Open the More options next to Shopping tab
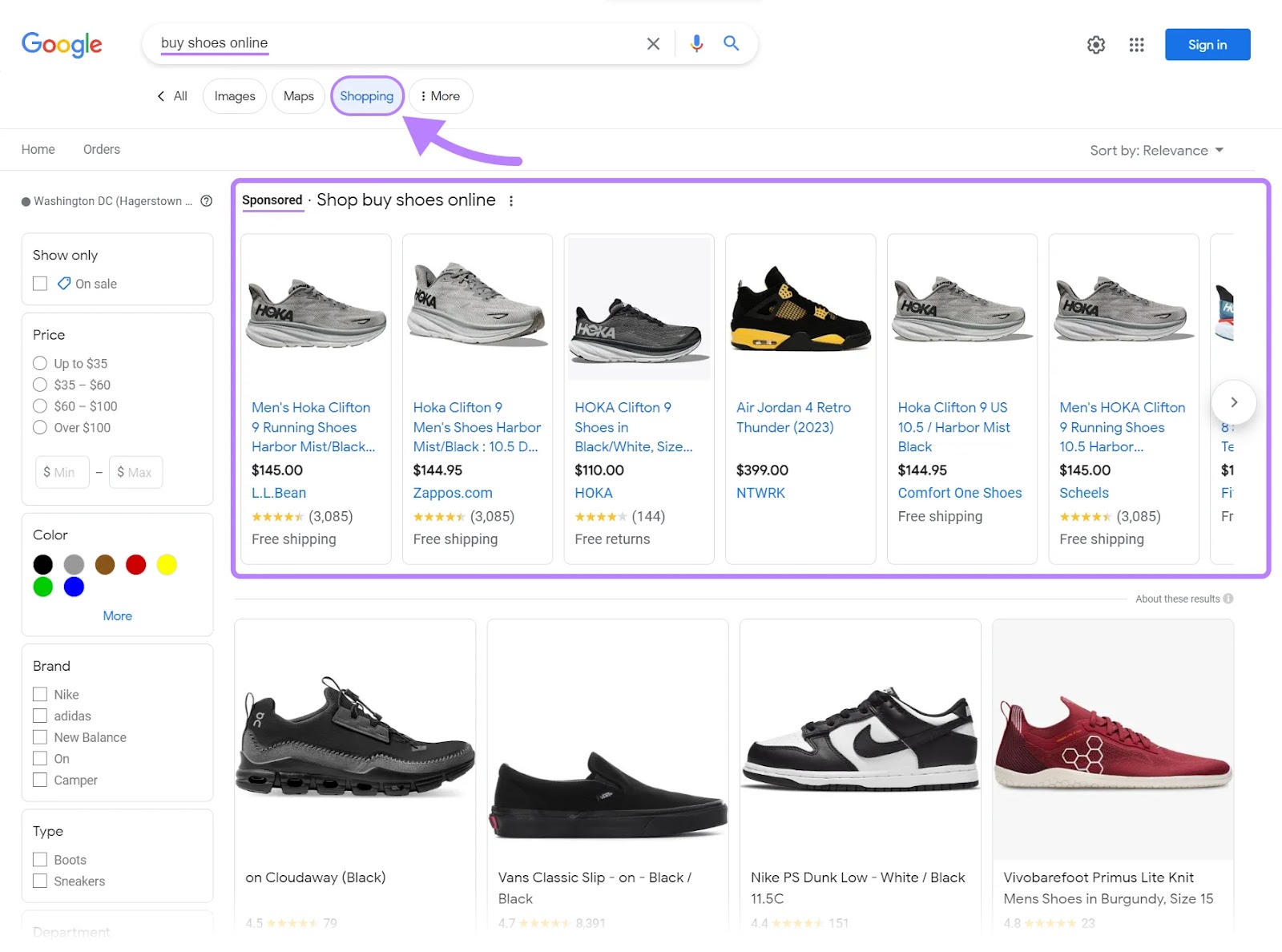1282x952 pixels. [x=441, y=95]
